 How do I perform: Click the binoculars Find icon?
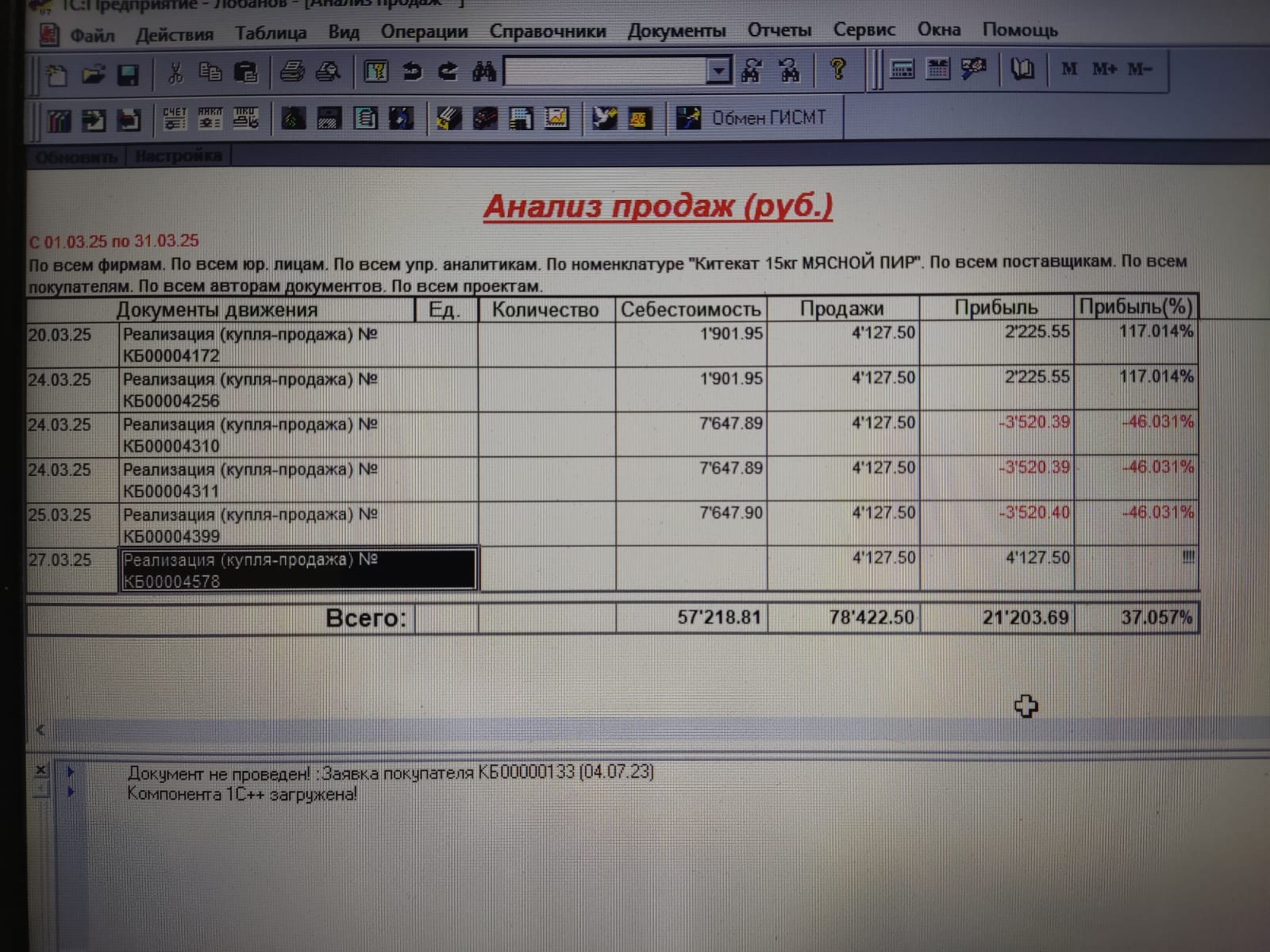pyautogui.click(x=484, y=72)
